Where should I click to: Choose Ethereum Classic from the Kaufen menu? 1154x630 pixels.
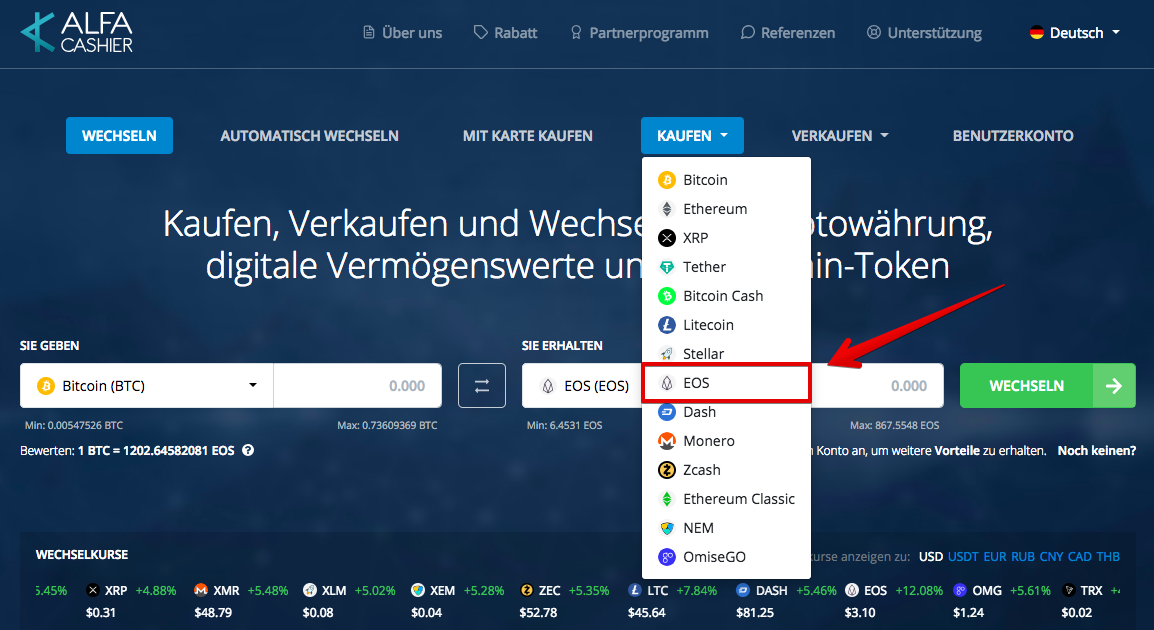(x=726, y=499)
